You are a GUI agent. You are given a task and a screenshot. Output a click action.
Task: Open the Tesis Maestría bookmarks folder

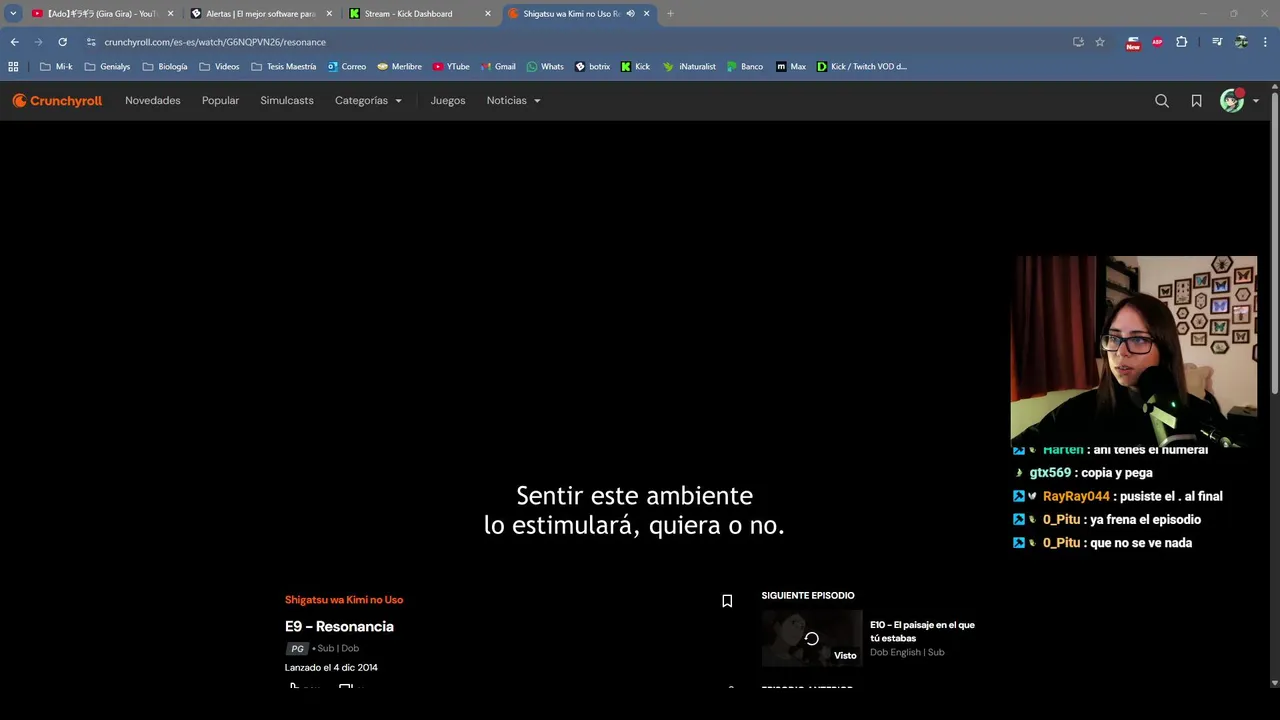(x=283, y=67)
